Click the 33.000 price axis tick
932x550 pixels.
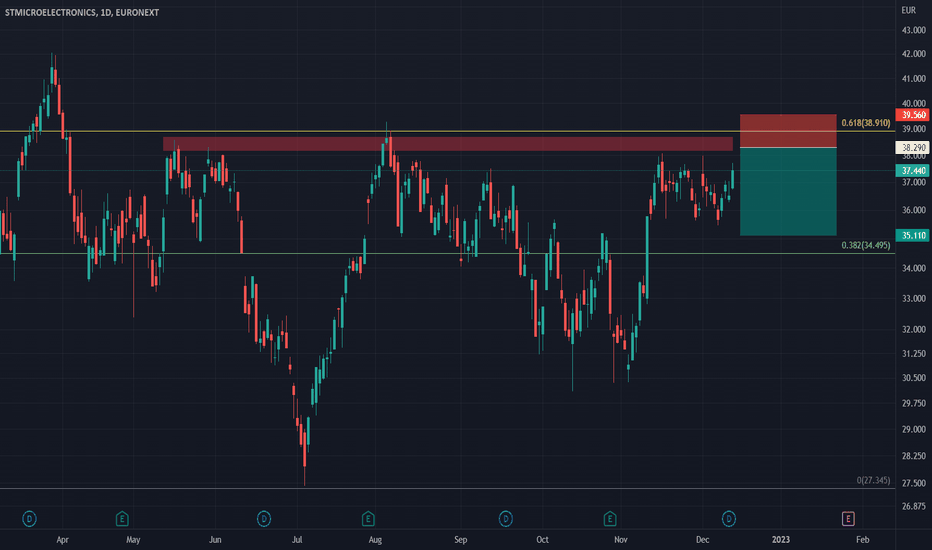(914, 298)
